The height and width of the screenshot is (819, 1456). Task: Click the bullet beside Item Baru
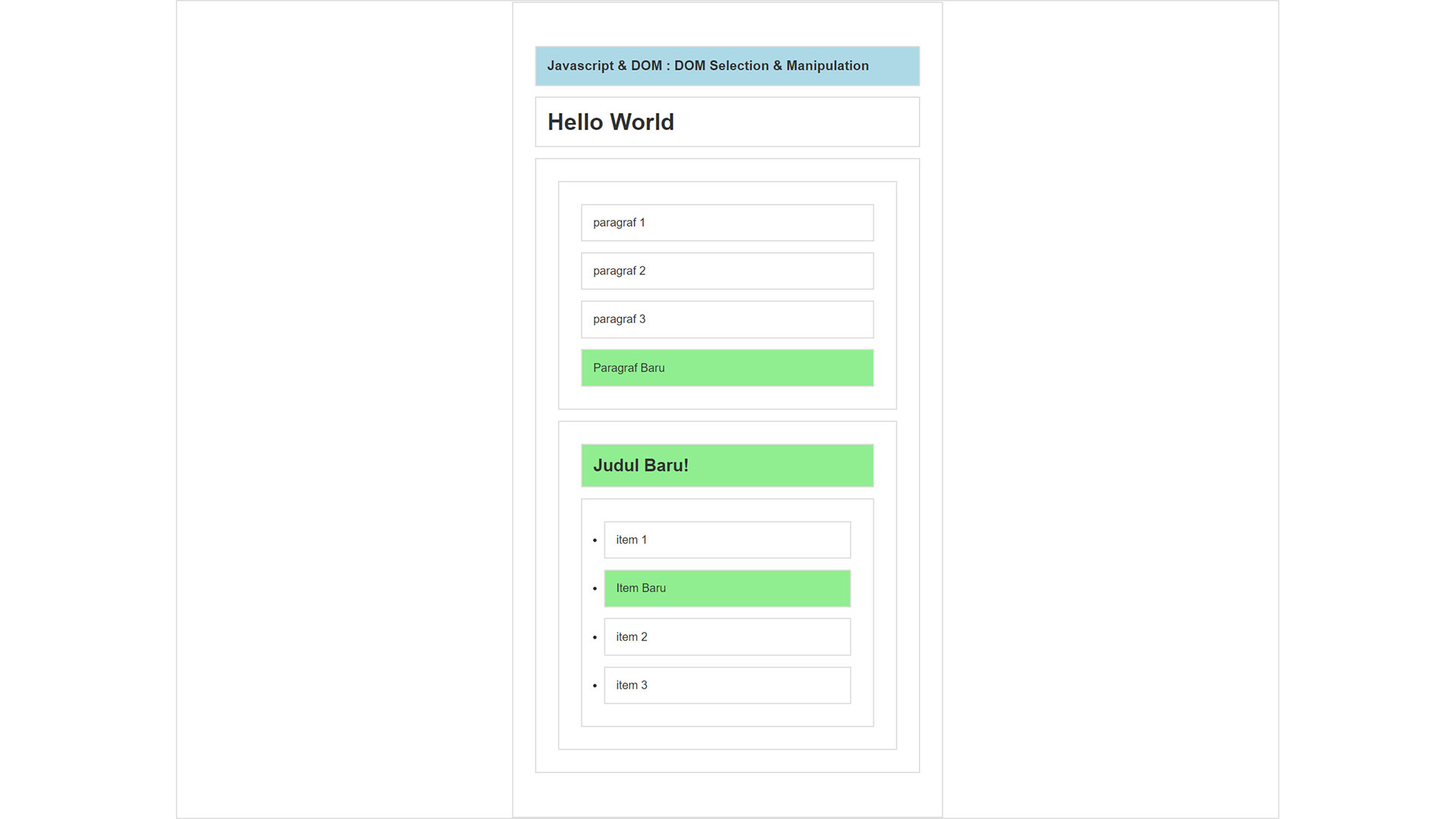595,588
